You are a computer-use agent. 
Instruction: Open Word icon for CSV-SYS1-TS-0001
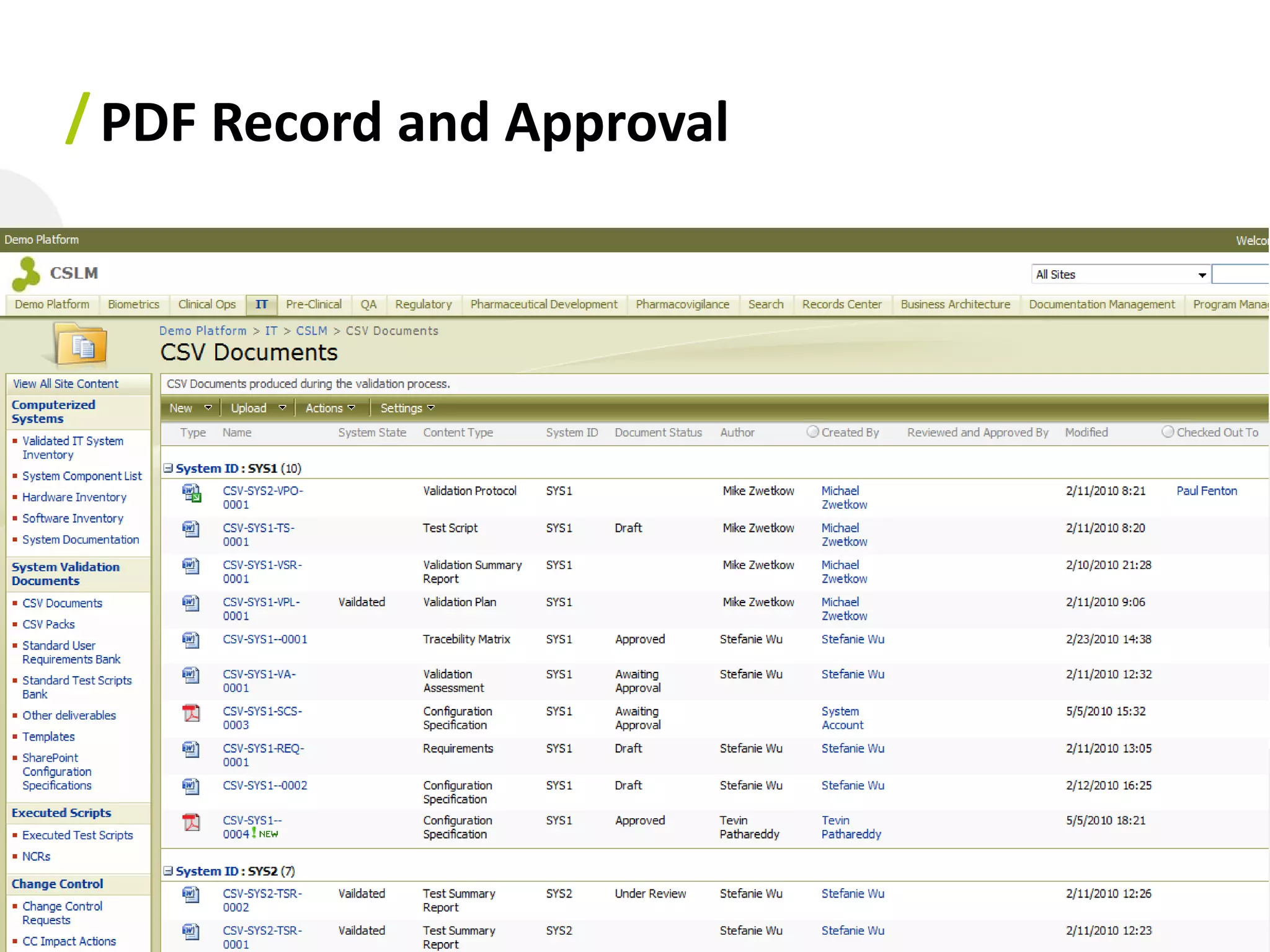(x=191, y=529)
